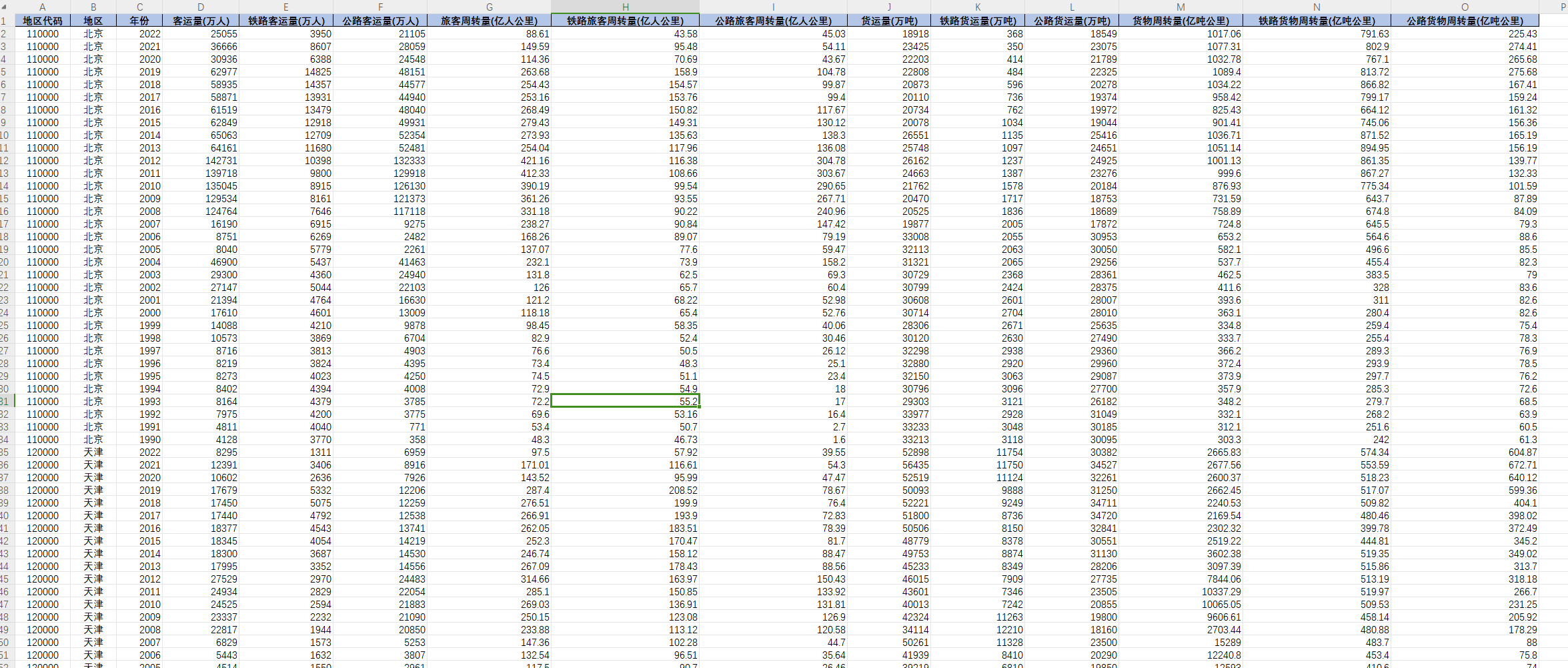1568x668 pixels.
Task: Select the cell containing 142731
Action: coord(201,161)
